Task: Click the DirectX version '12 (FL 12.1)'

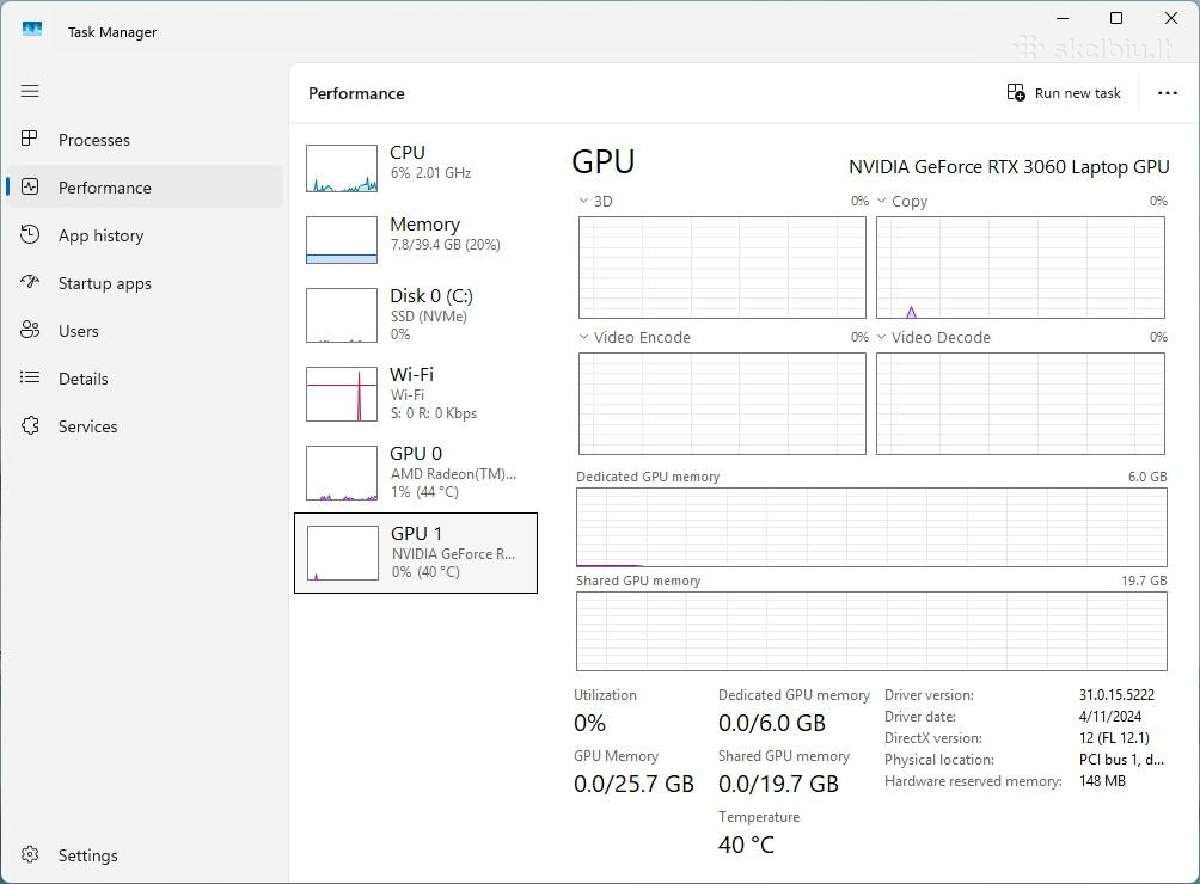Action: 1114,738
